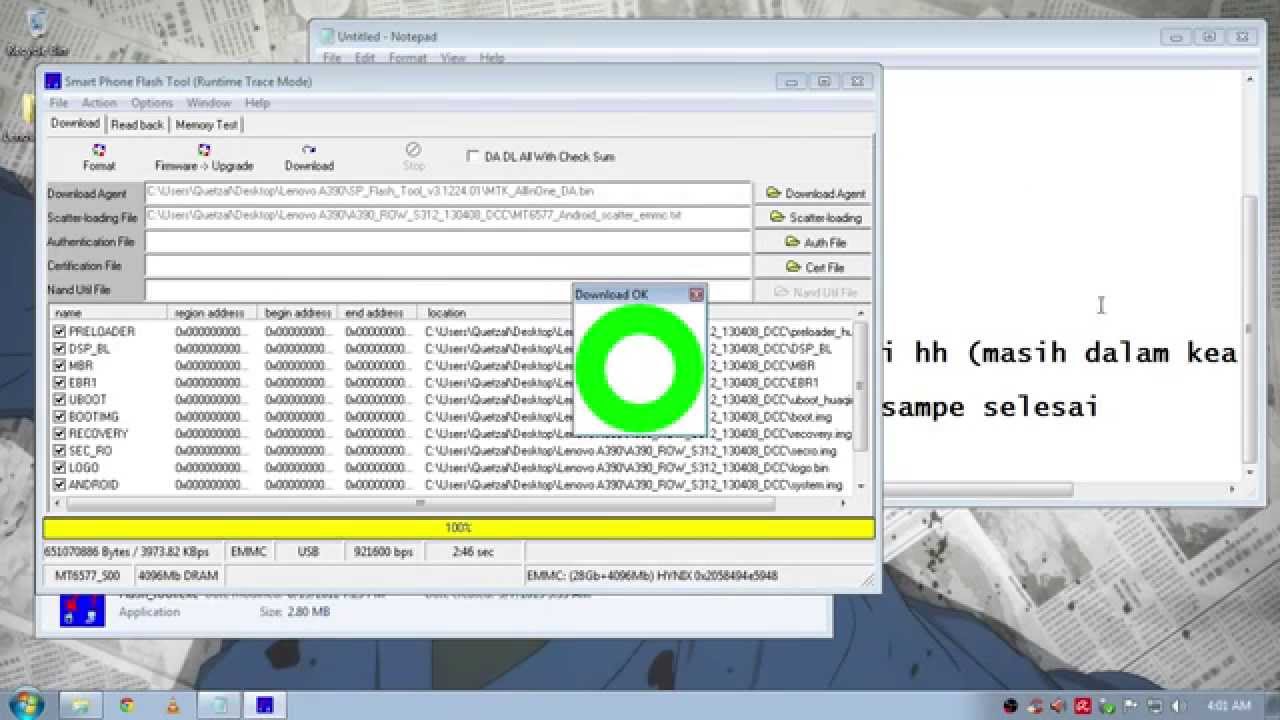Click the Format toolbar icon
Viewport: 1280px width, 720px height.
point(99,157)
